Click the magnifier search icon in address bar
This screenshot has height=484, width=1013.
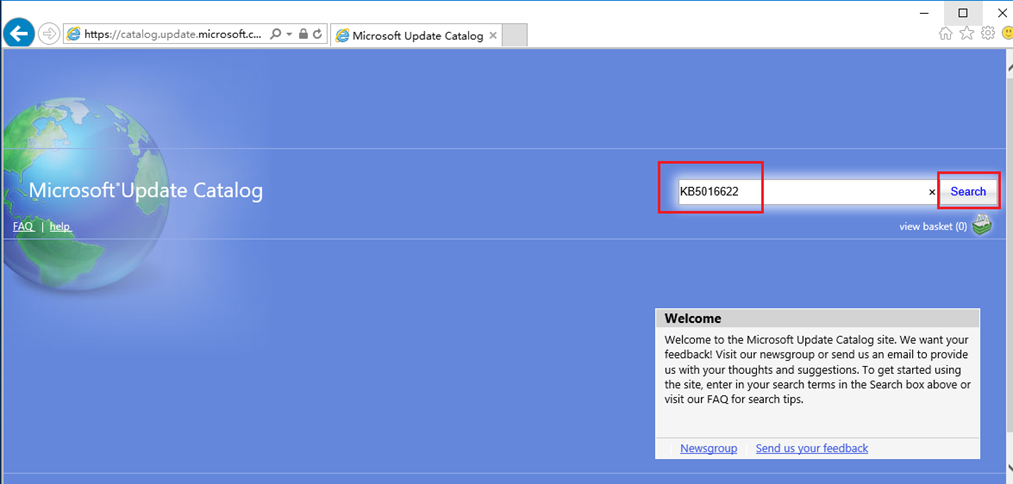pos(276,34)
